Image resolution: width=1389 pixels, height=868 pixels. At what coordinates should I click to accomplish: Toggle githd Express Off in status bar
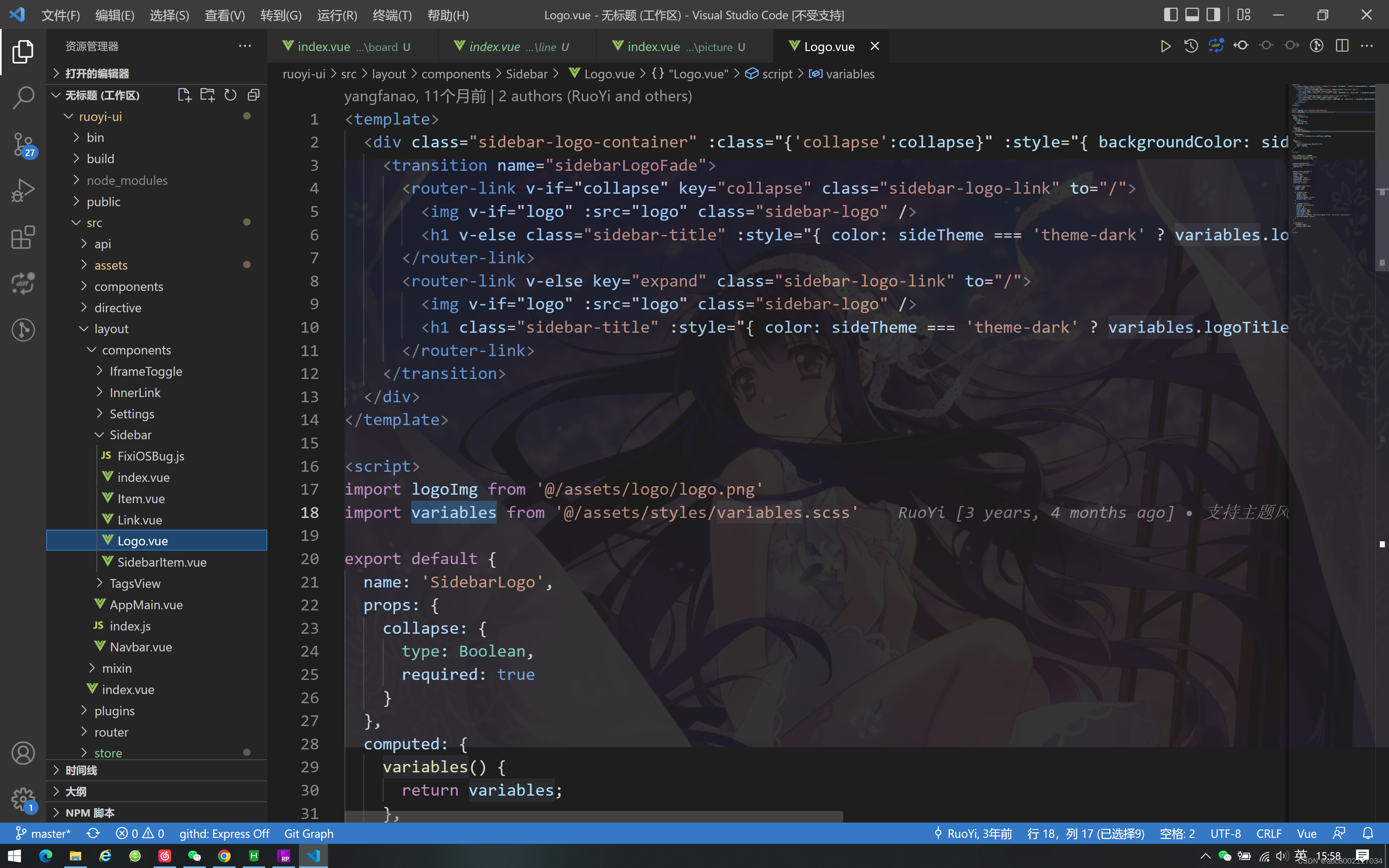[x=224, y=833]
